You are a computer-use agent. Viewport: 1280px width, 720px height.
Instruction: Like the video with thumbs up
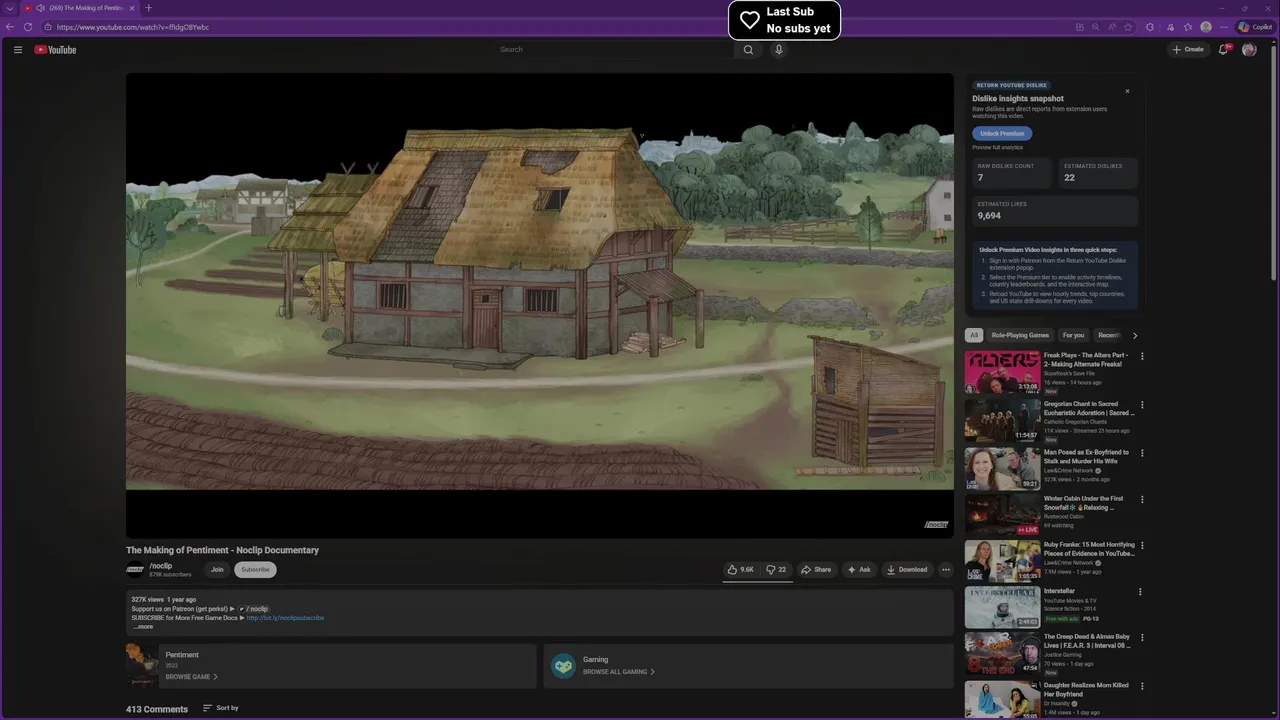point(741,569)
